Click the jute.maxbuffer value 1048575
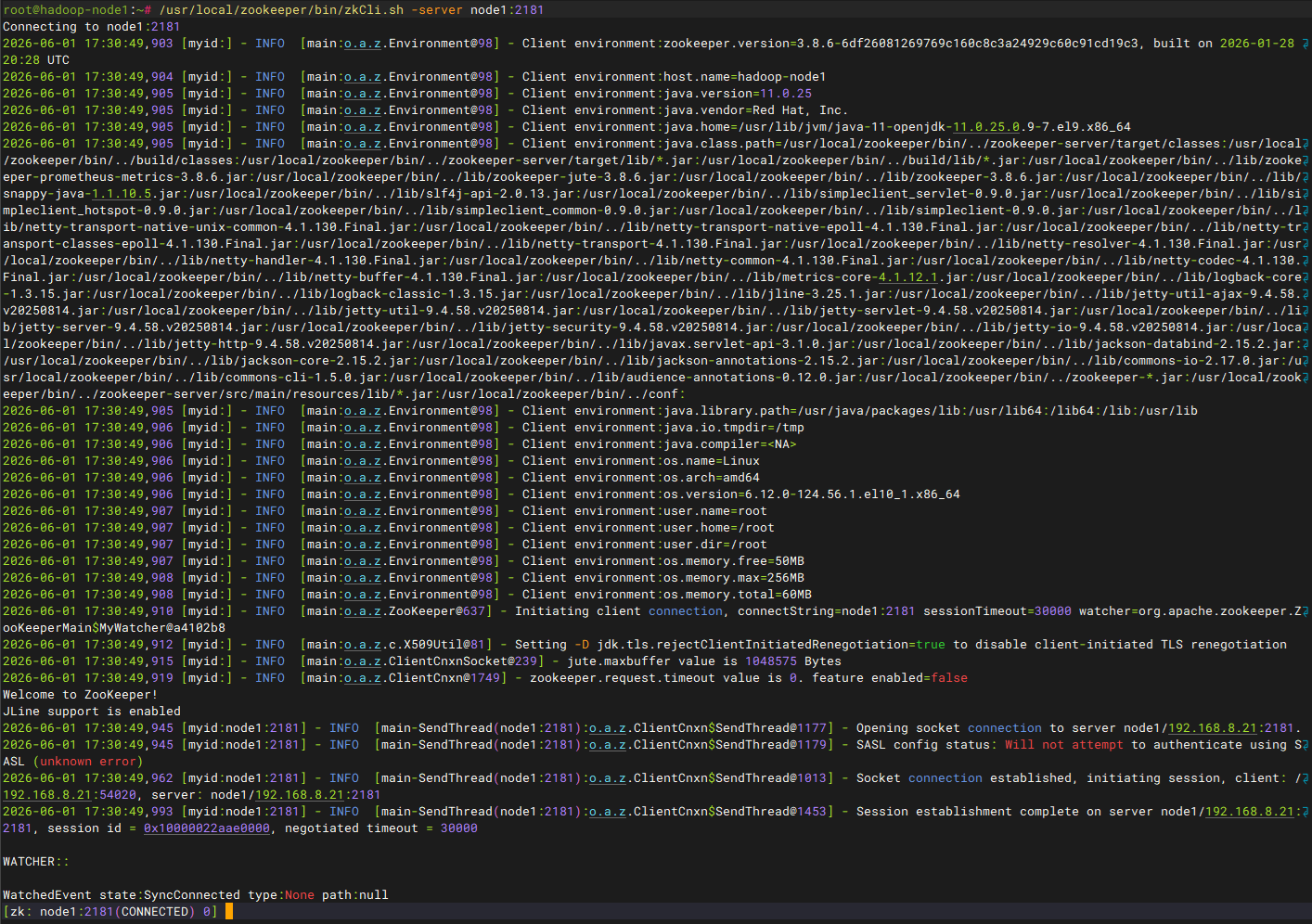1312x924 pixels. click(x=771, y=661)
